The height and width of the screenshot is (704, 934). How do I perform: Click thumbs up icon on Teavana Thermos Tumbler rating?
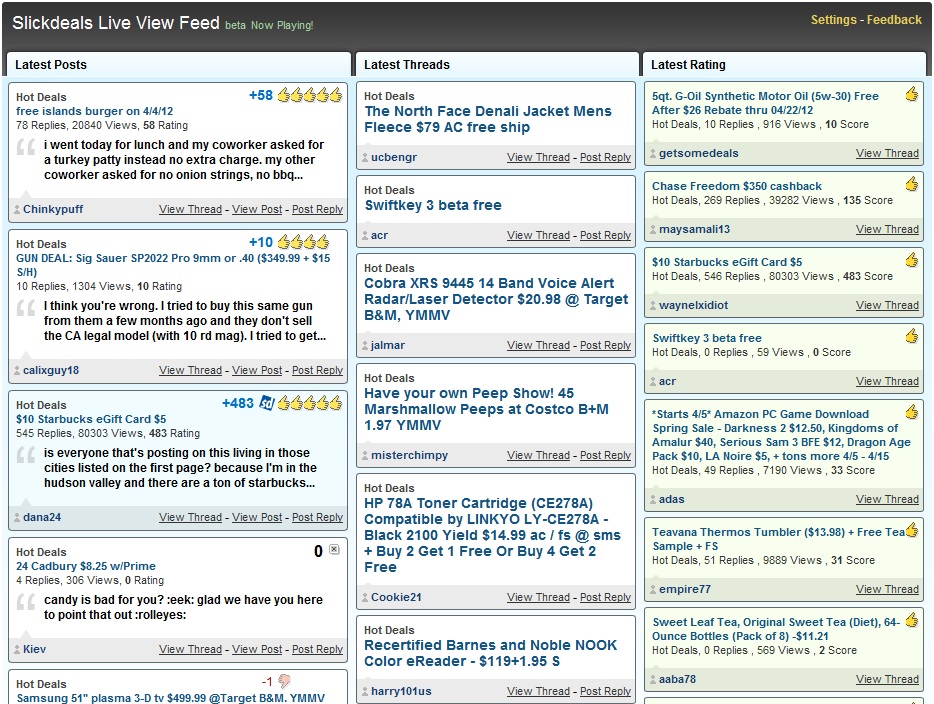coord(911,530)
